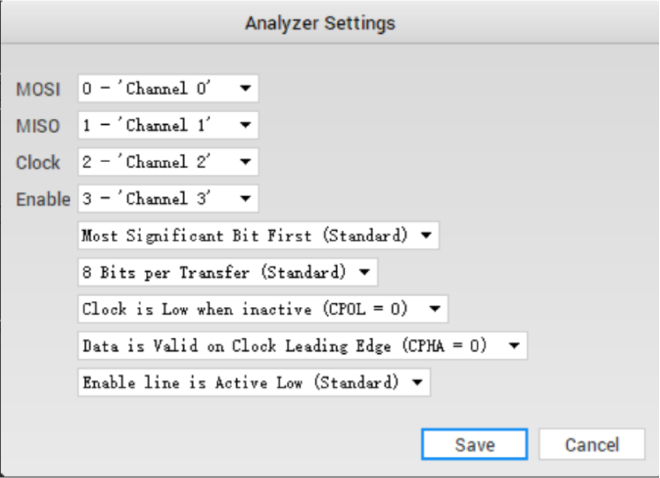This screenshot has width=660, height=478.
Task: Open the Most Significant Bit First dropdown
Action: (x=258, y=236)
